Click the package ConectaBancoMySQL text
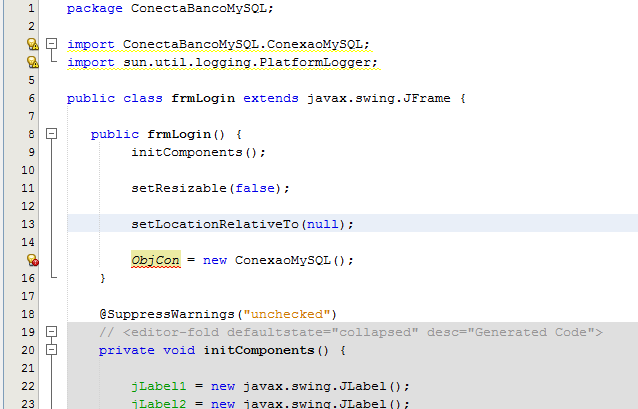 pos(170,9)
